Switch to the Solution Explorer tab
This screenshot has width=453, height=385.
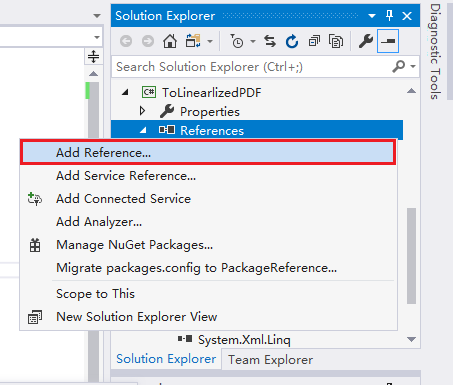[x=166, y=359]
